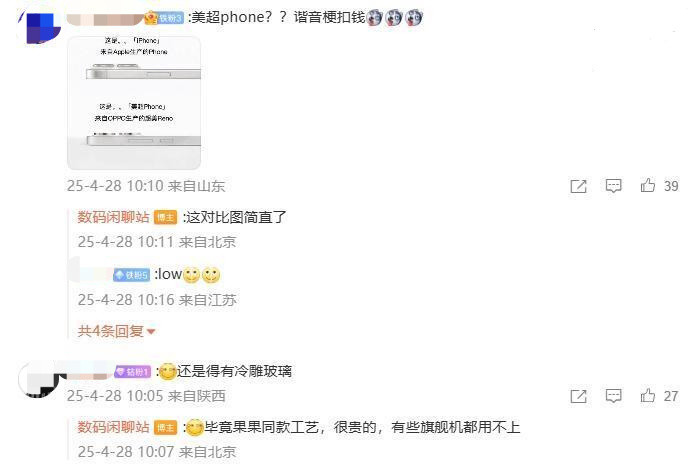Viewport: 696px width, 466px height.
Task: Click the dropdown arrow after 共4条回复
Action: [150, 332]
